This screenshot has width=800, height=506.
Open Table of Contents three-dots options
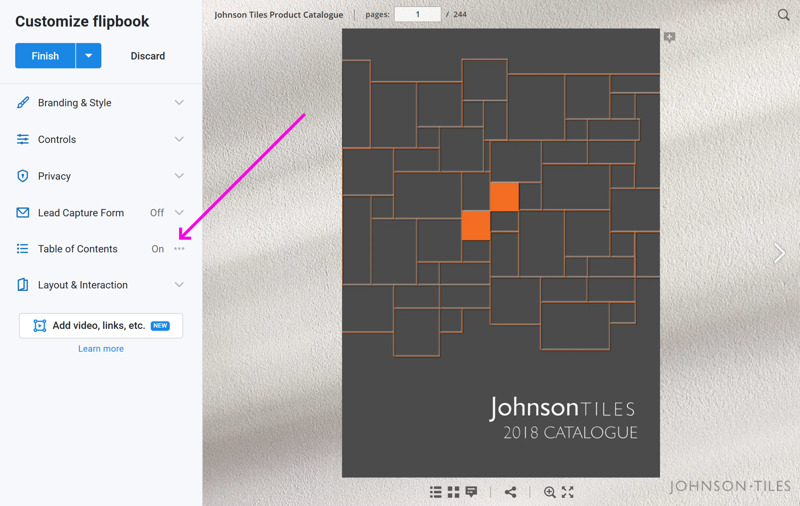(179, 249)
